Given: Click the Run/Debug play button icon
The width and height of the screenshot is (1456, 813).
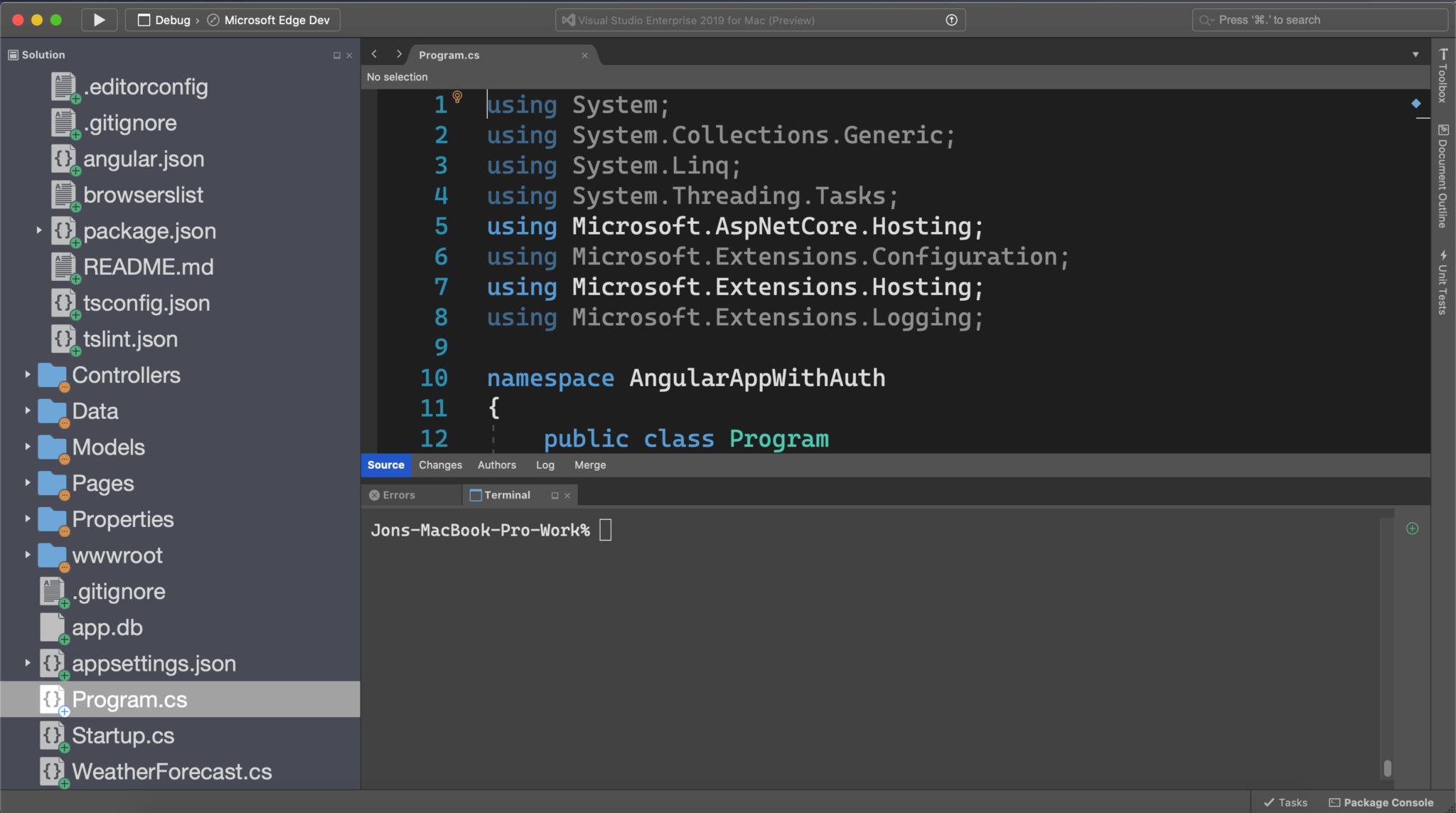Looking at the screenshot, I should (100, 19).
